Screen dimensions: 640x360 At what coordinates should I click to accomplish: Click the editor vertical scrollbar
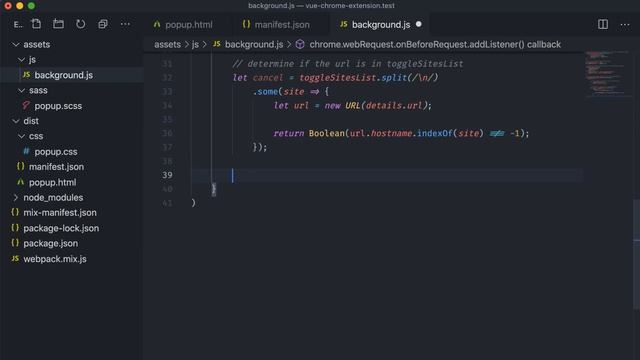(636, 253)
